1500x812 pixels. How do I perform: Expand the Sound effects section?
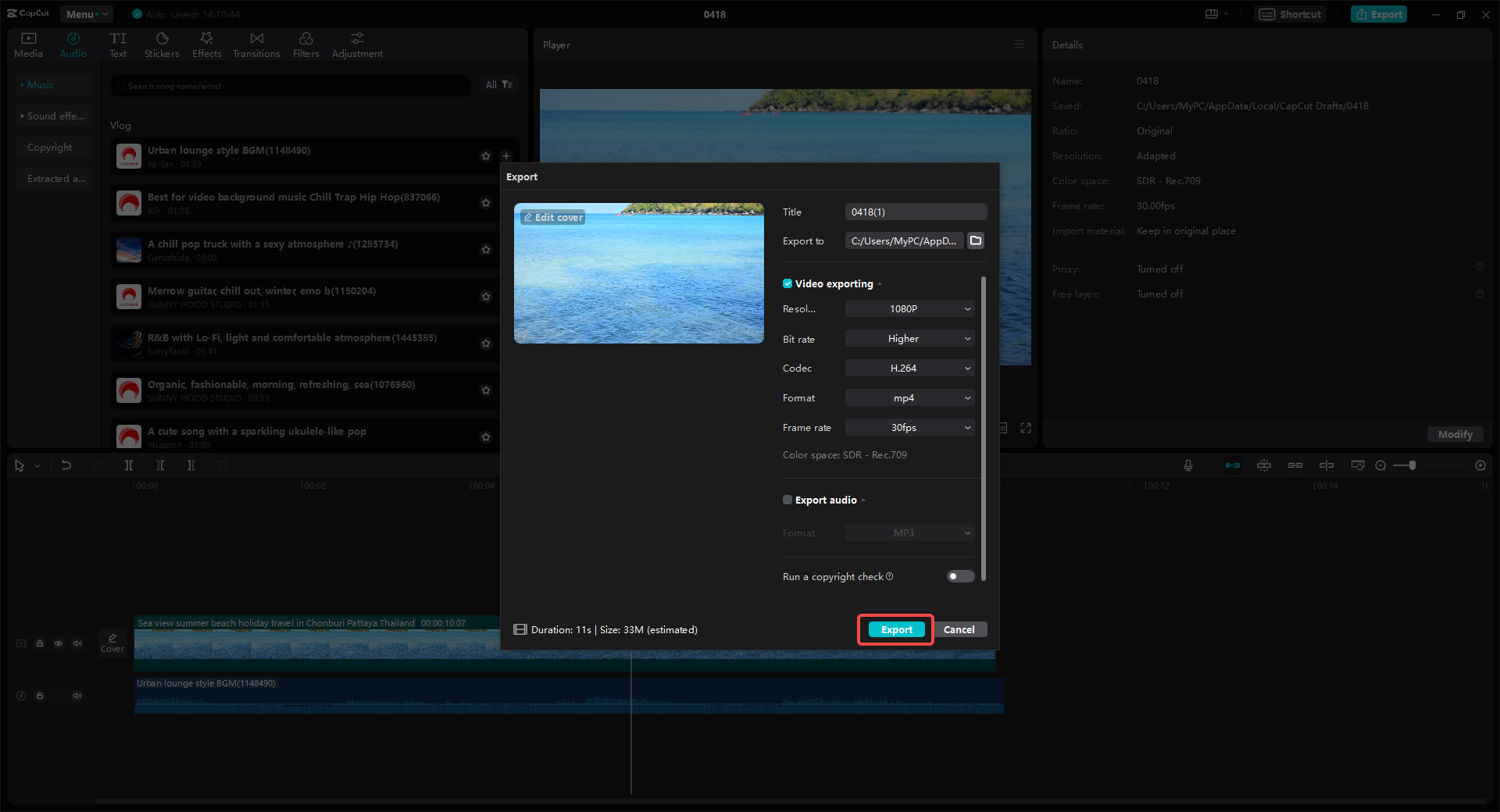[53, 116]
